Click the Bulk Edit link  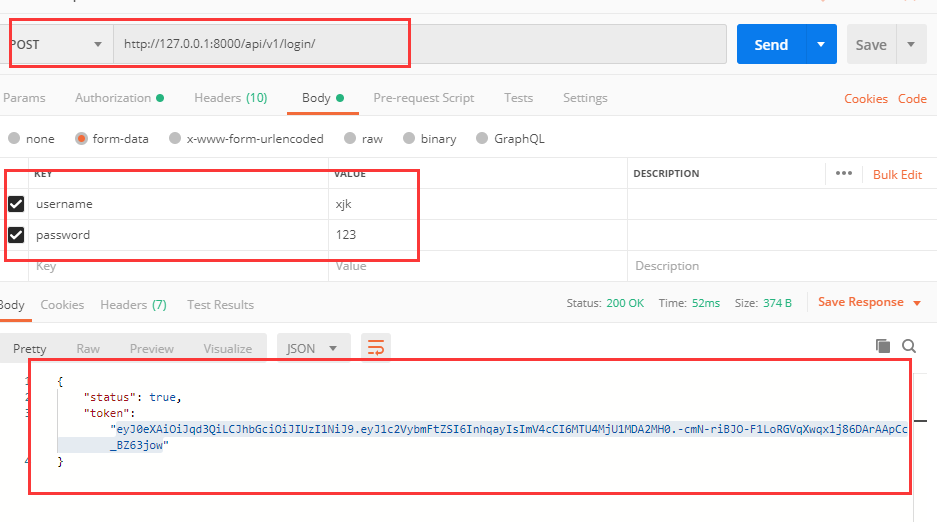point(897,175)
